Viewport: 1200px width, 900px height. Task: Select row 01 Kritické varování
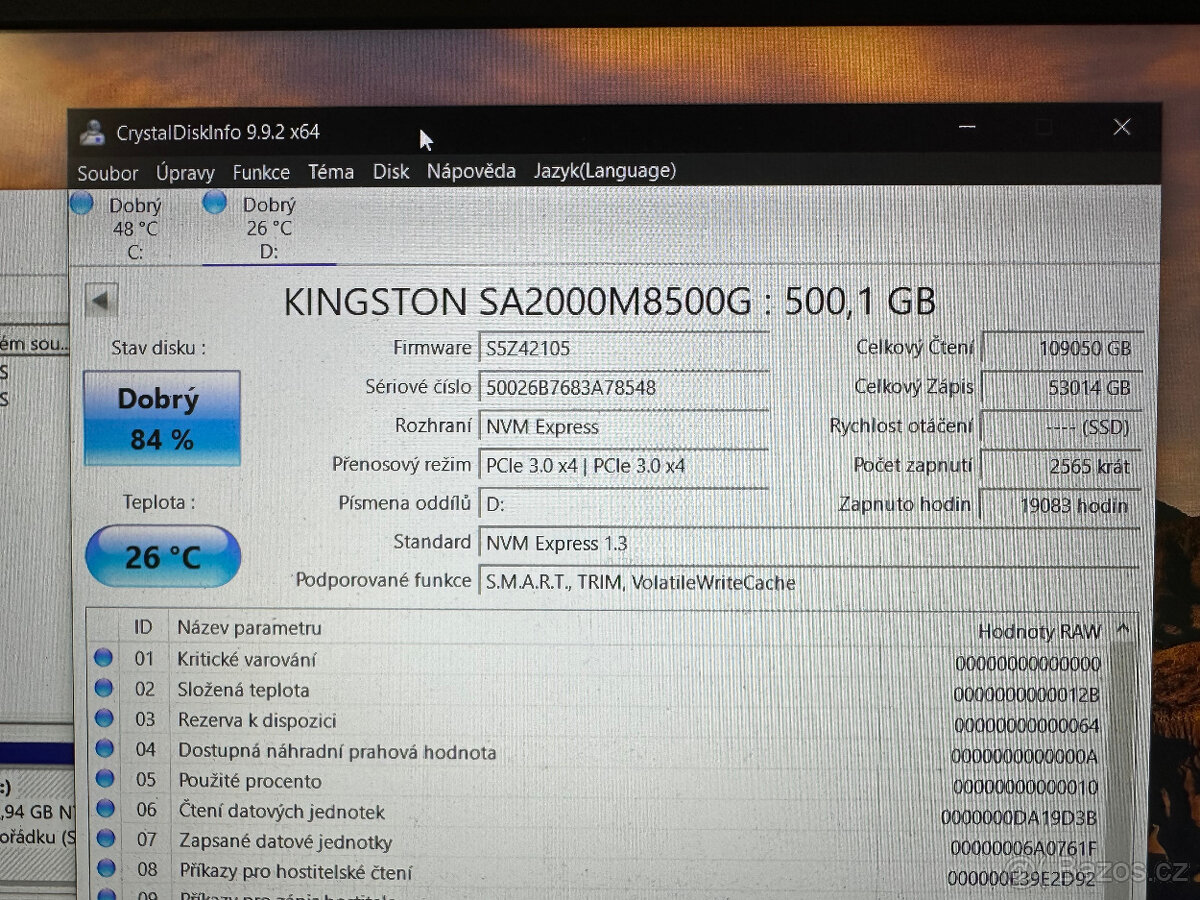click(598, 660)
